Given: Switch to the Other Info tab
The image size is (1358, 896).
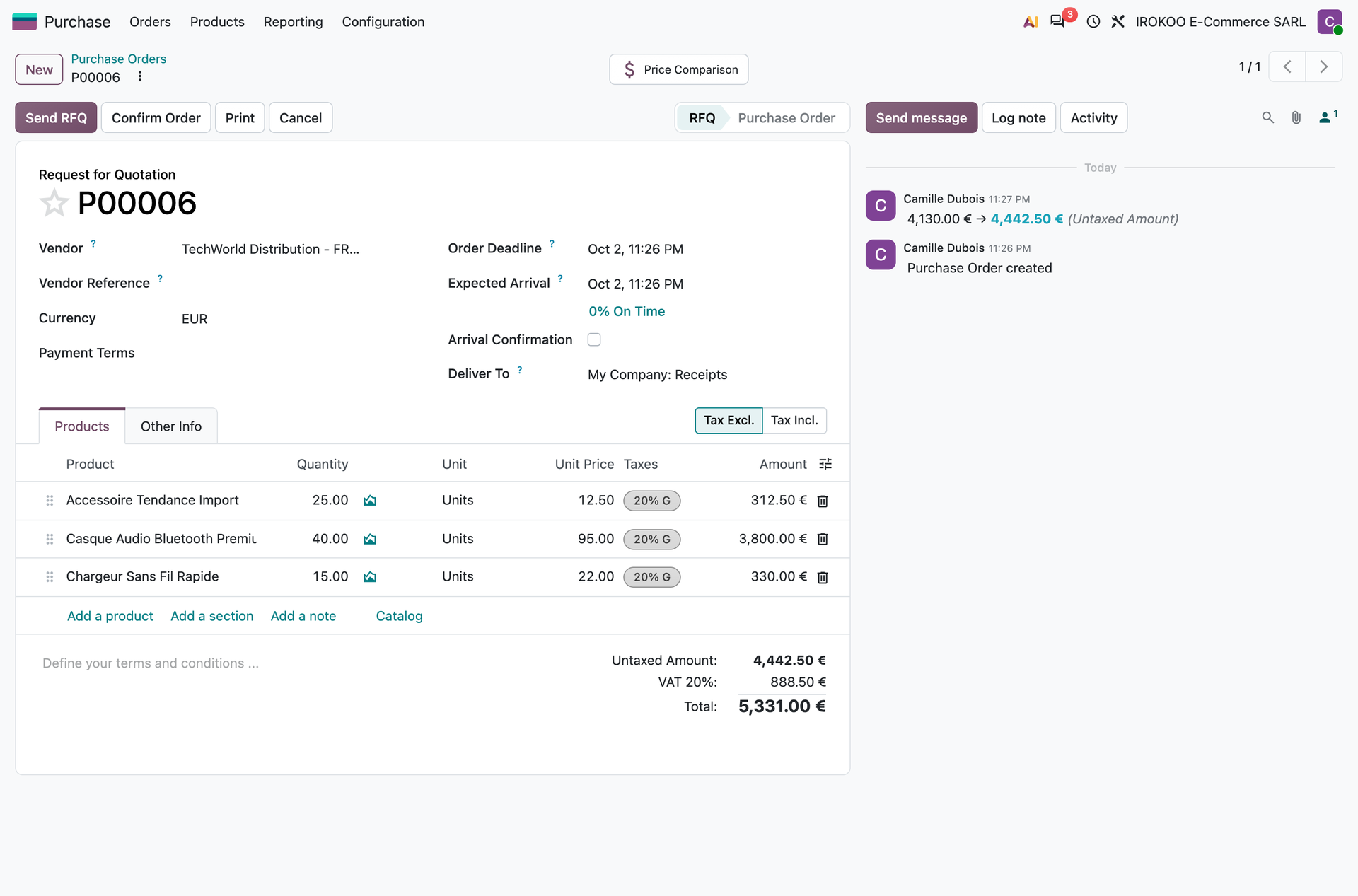Looking at the screenshot, I should tap(171, 426).
